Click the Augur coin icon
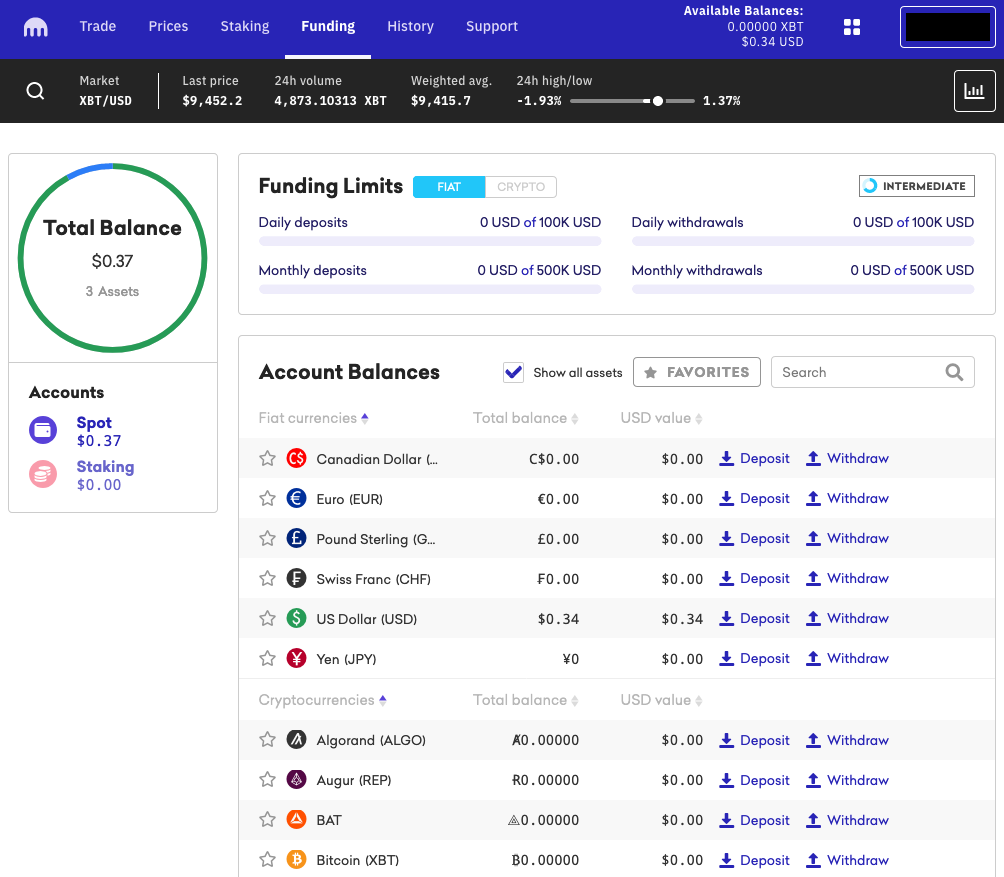The height and width of the screenshot is (877, 1004). tap(296, 780)
